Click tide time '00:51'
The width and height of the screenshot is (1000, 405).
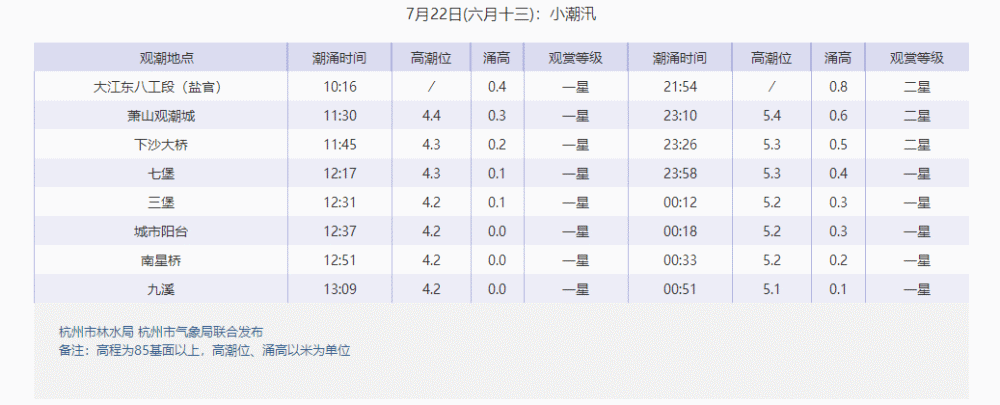[680, 290]
